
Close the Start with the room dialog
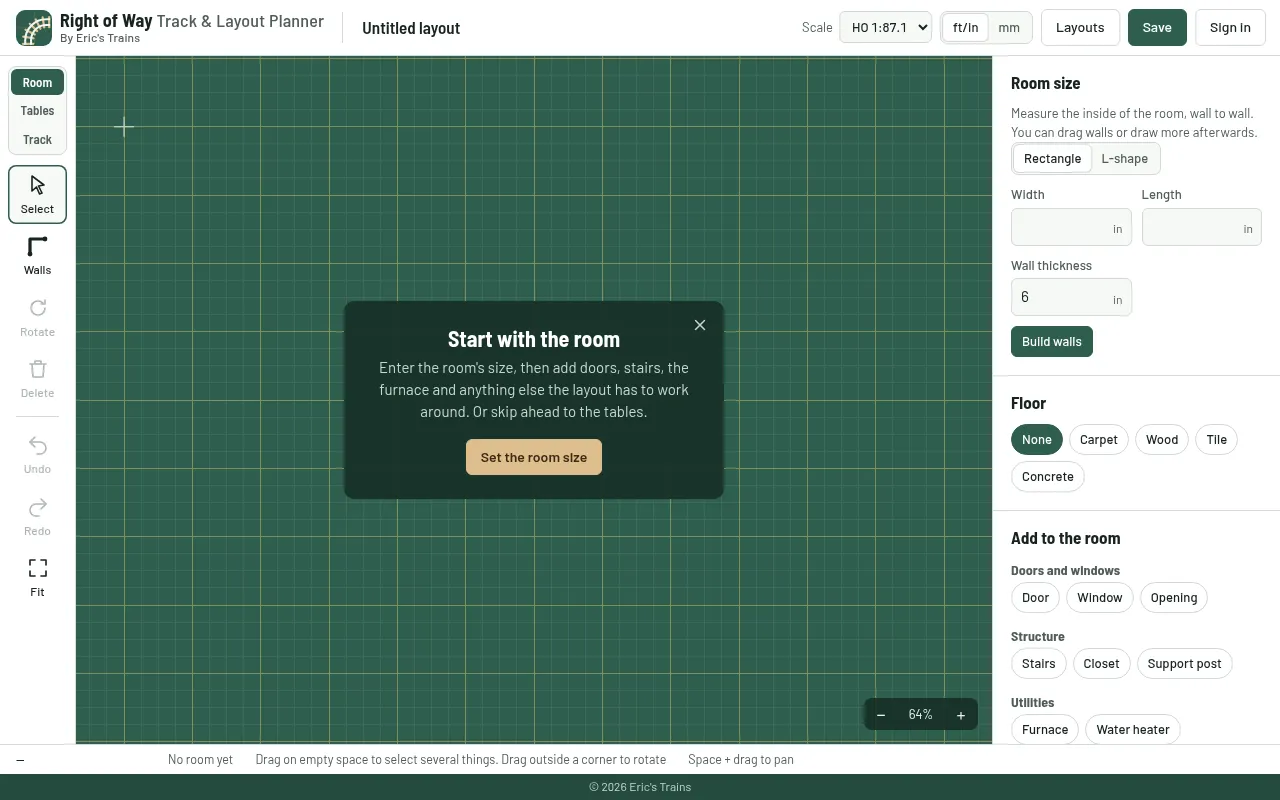click(700, 325)
